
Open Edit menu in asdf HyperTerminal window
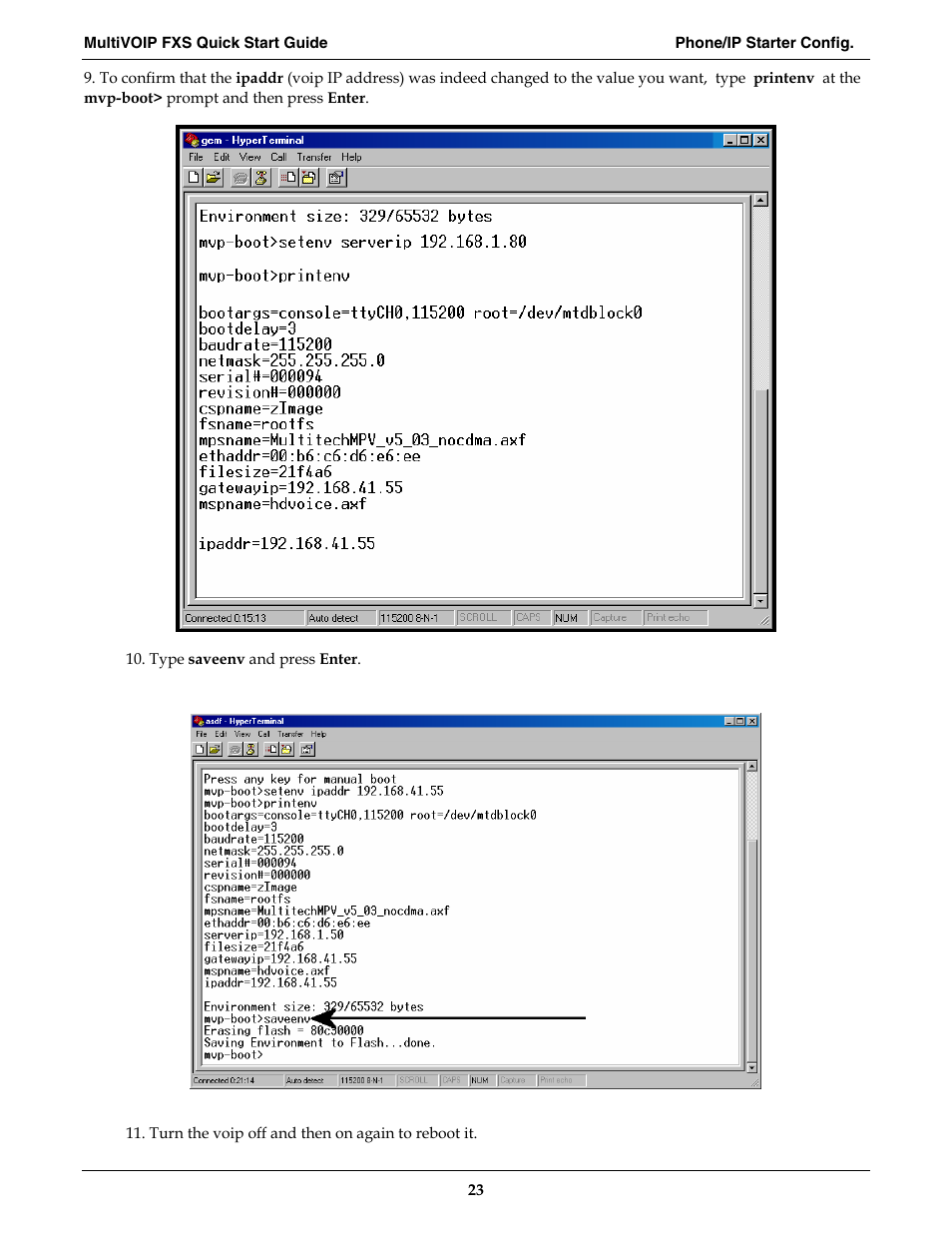click(x=222, y=734)
